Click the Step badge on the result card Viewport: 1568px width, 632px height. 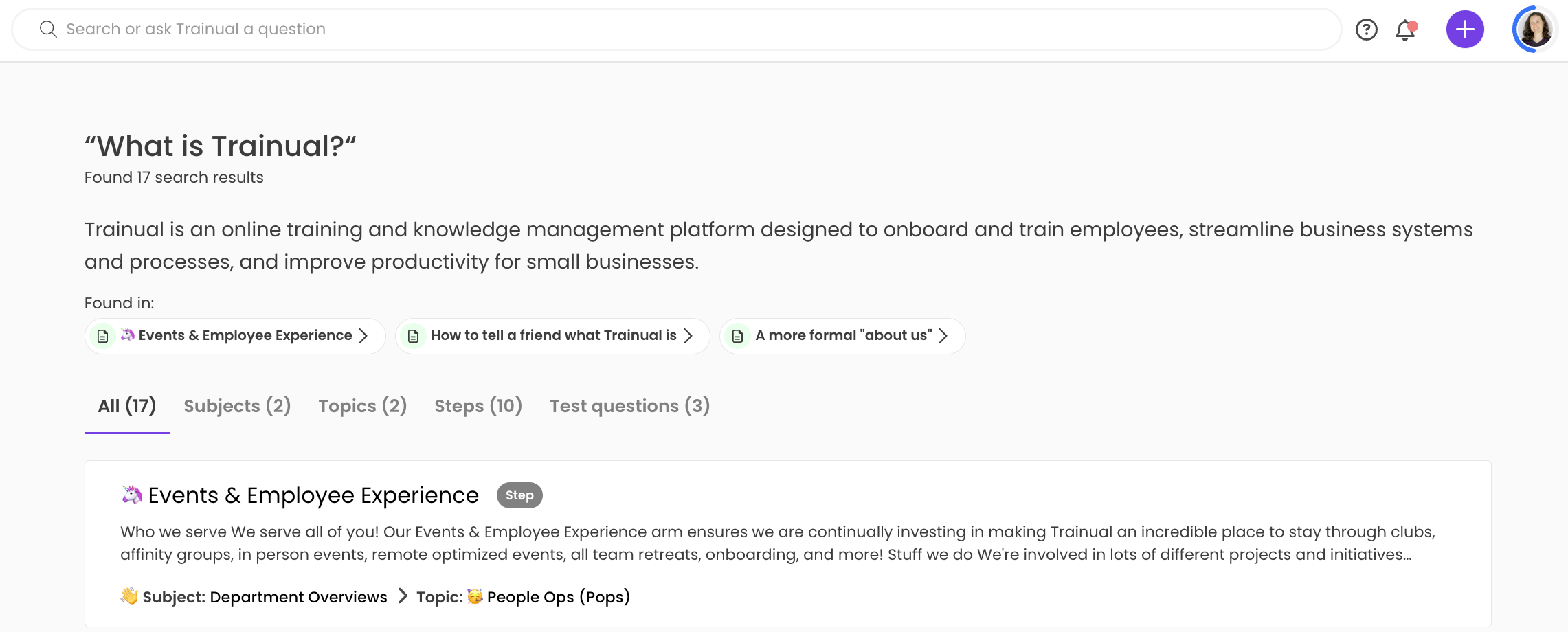pyautogui.click(x=519, y=495)
